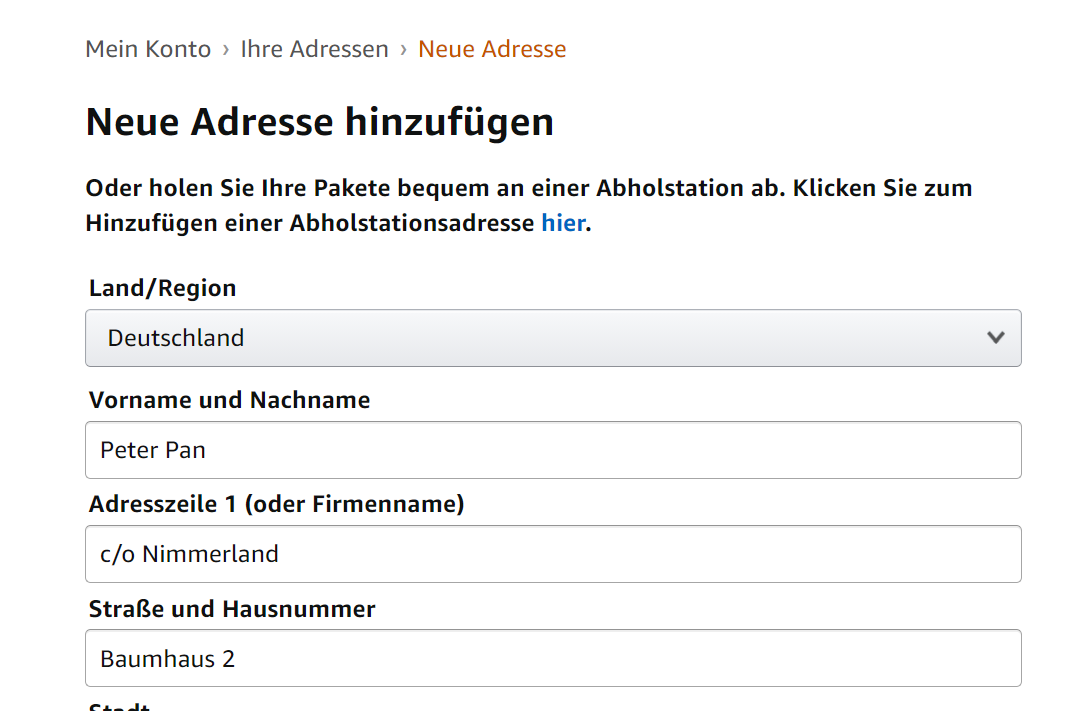
Task: Click the "Vorname und Nachname" label
Action: tap(229, 399)
